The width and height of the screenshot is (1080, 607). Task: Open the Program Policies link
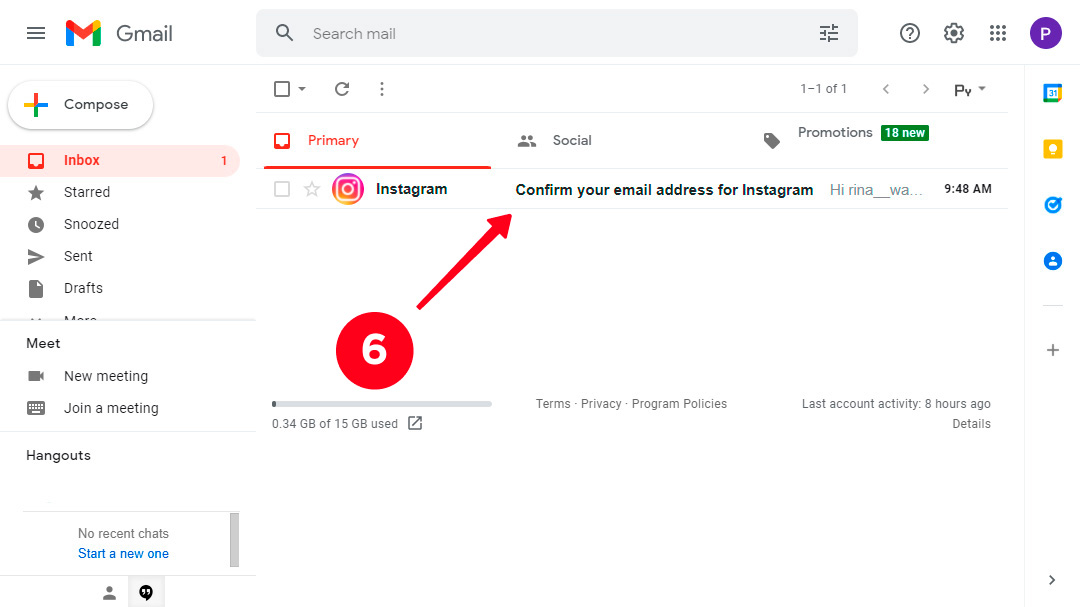[679, 404]
